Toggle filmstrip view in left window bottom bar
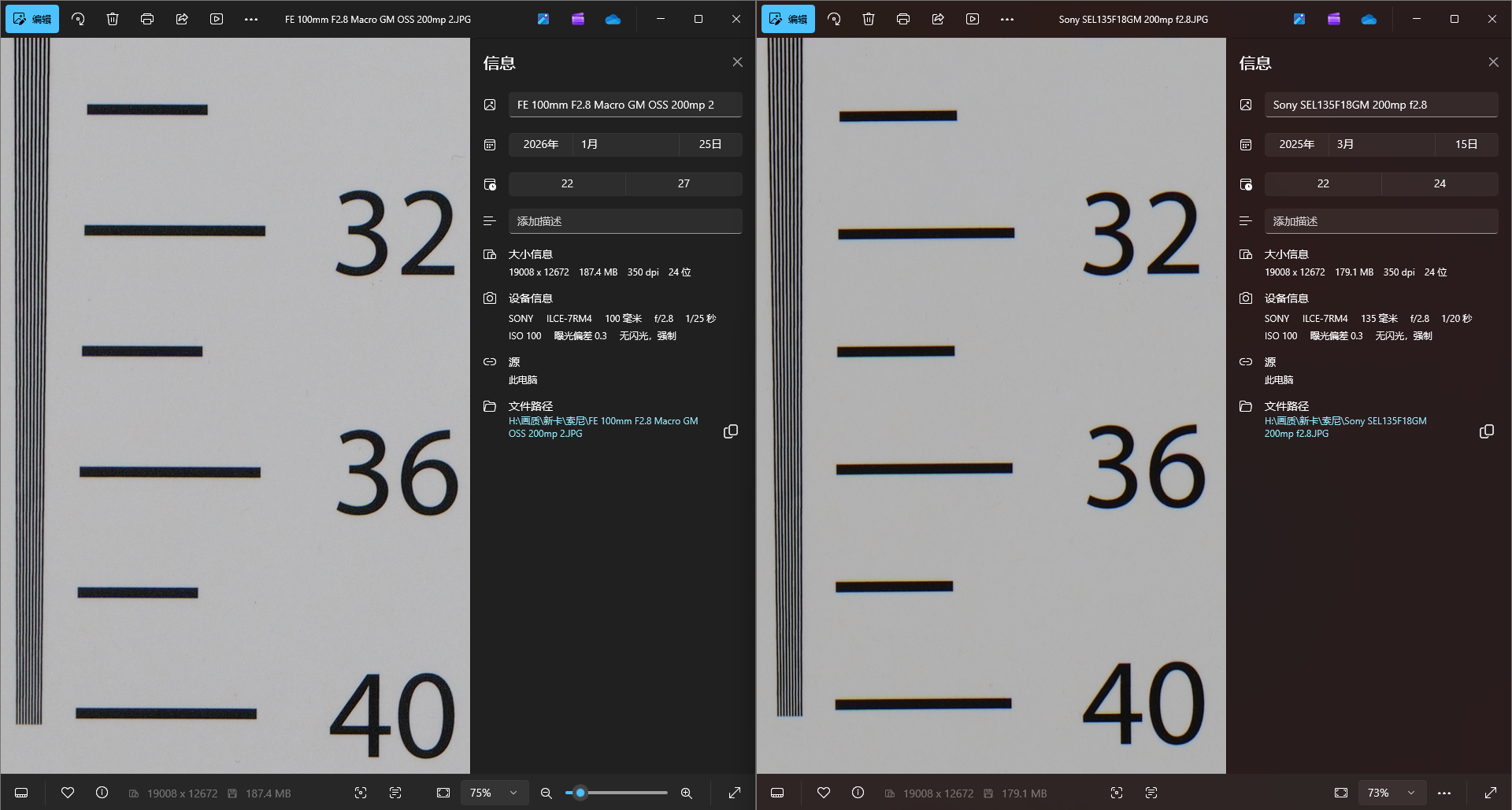The height and width of the screenshot is (810, 1512). pyautogui.click(x=21, y=793)
